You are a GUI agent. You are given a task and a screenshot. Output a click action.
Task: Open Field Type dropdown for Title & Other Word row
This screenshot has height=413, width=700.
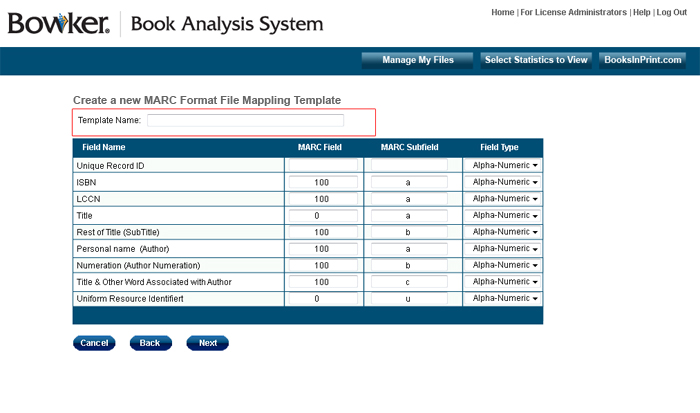click(x=502, y=282)
